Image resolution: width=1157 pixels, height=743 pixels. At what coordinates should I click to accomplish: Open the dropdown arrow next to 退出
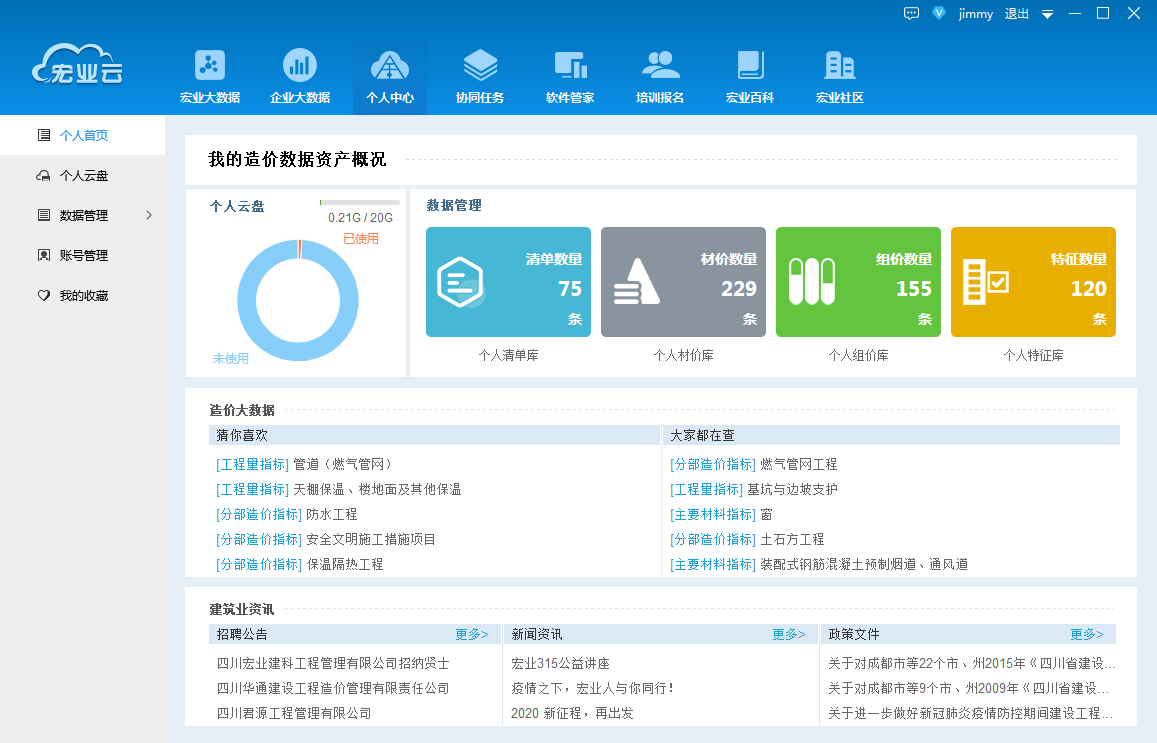point(1047,14)
